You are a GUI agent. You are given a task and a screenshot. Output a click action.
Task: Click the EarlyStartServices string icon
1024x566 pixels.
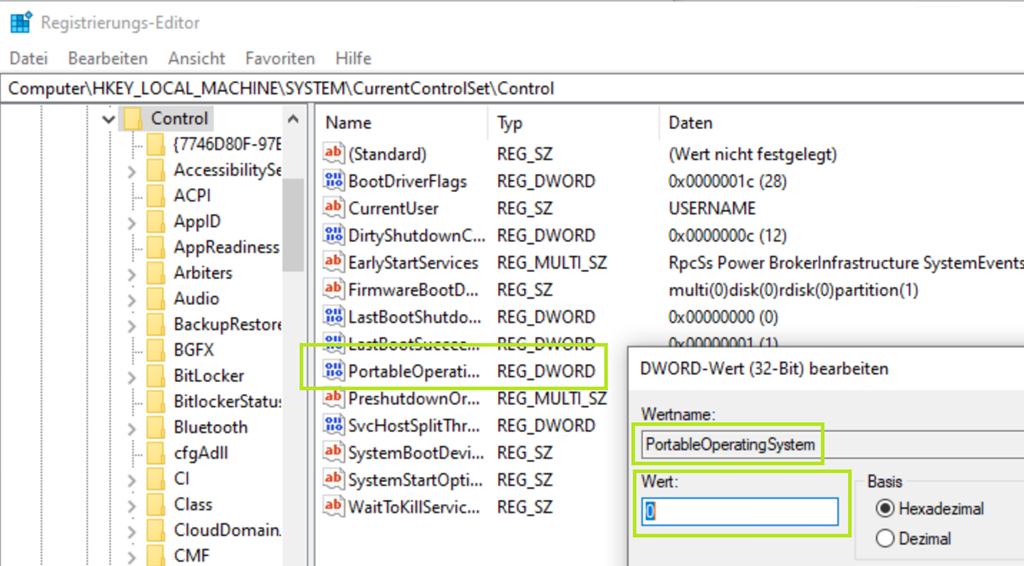click(x=333, y=262)
